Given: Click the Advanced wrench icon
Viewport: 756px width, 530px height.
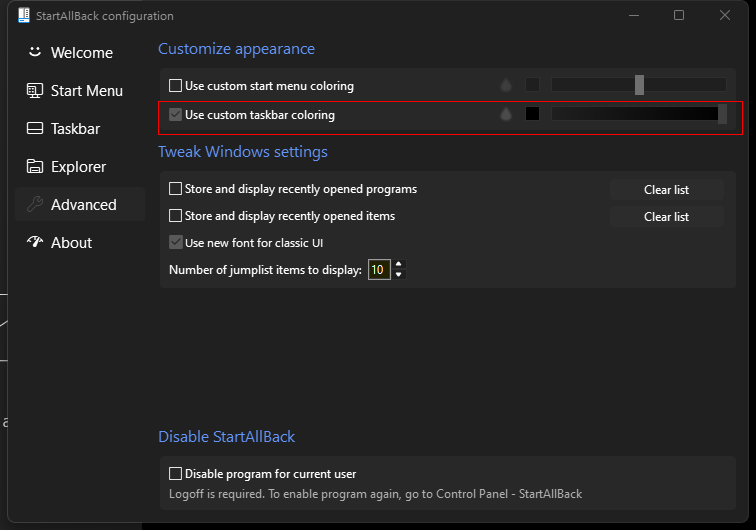Looking at the screenshot, I should pos(35,204).
